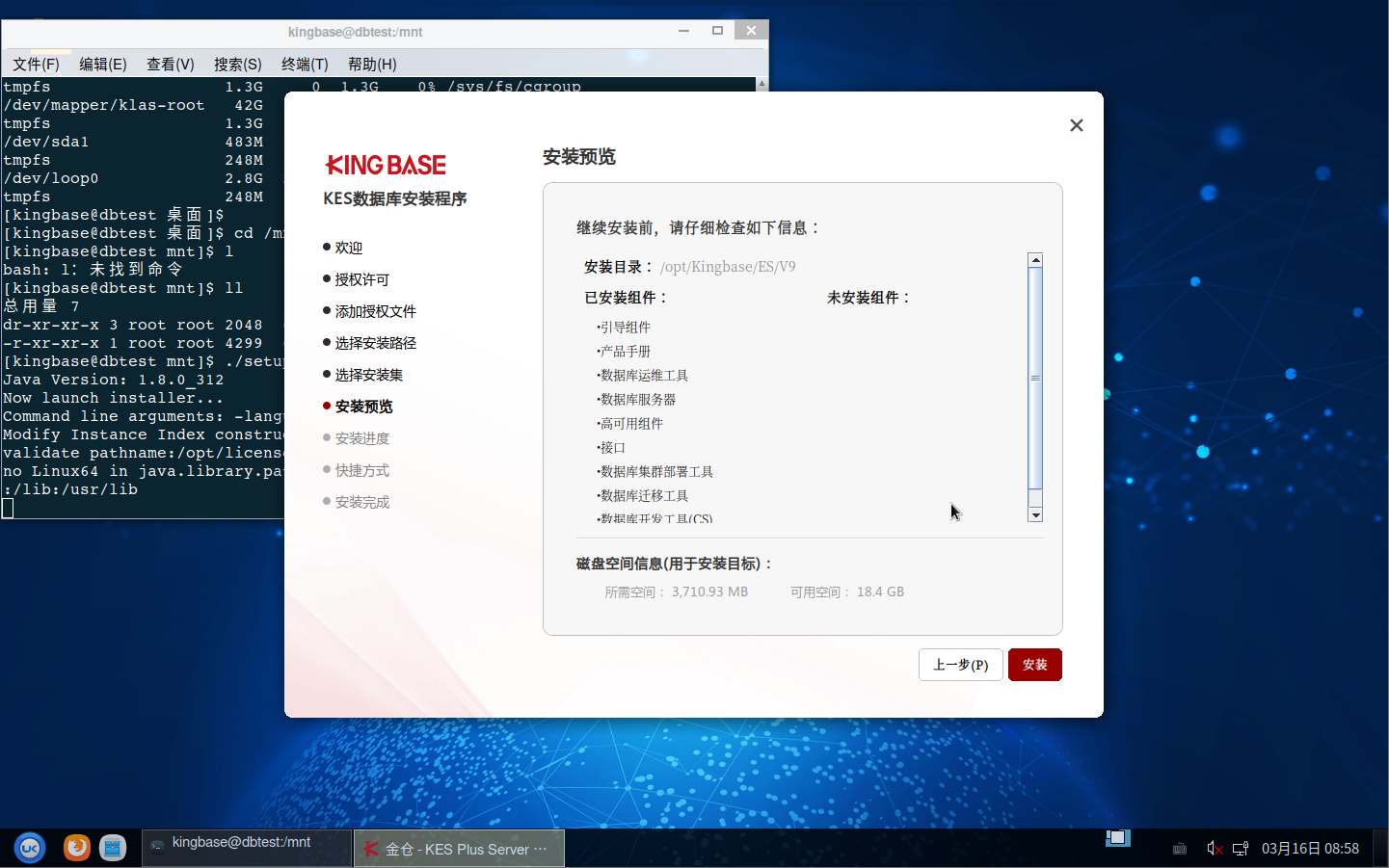The image size is (1389, 868).
Task: Launch Firefox from the taskbar
Action: pyautogui.click(x=77, y=848)
